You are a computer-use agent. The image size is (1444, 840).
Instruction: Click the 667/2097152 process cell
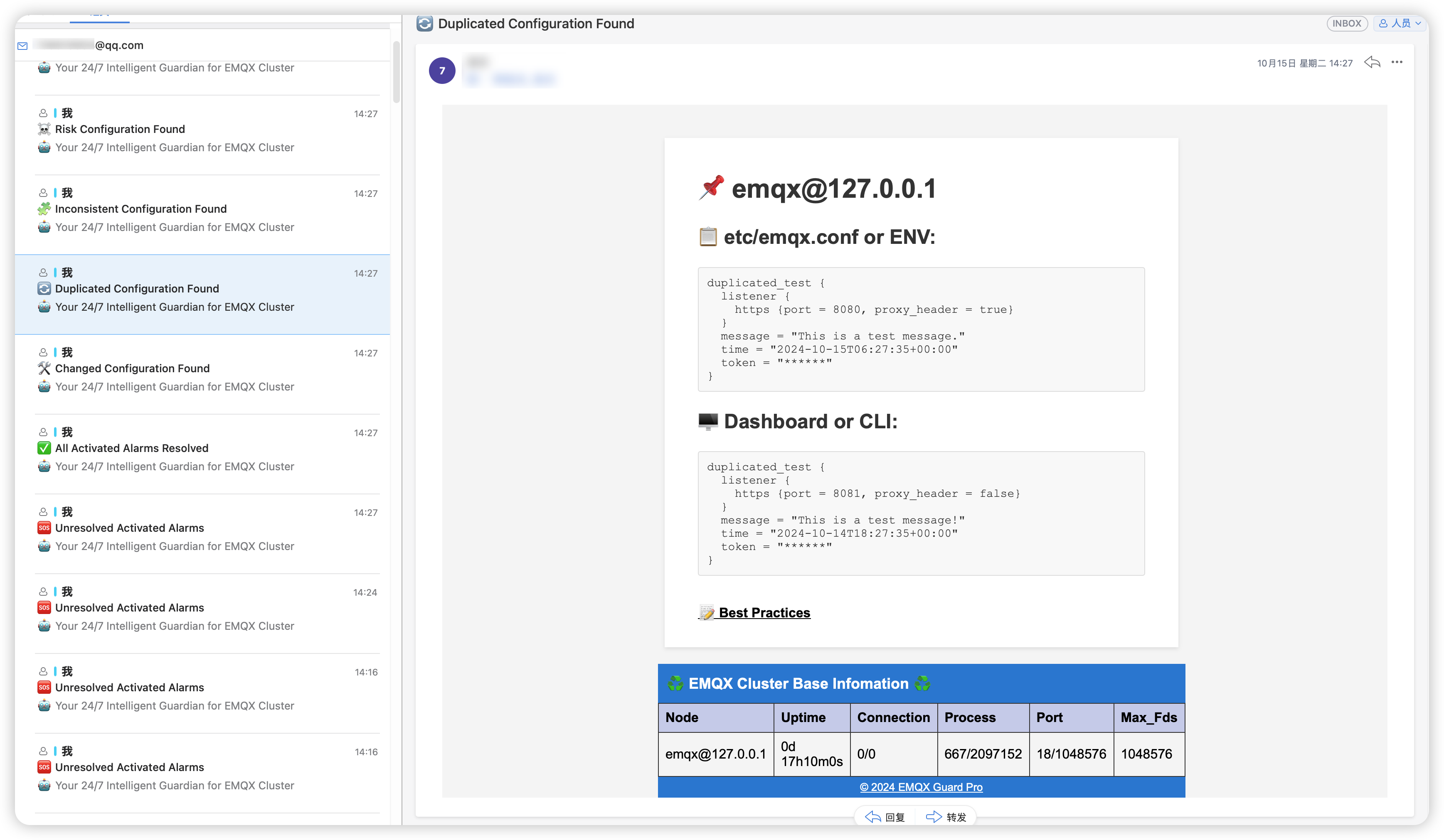983,754
